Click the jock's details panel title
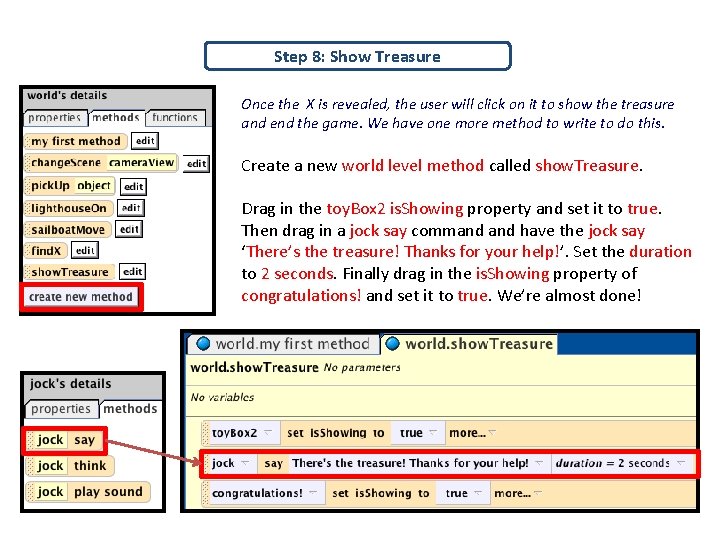Screen dimensions: 720x540 click(x=70, y=383)
